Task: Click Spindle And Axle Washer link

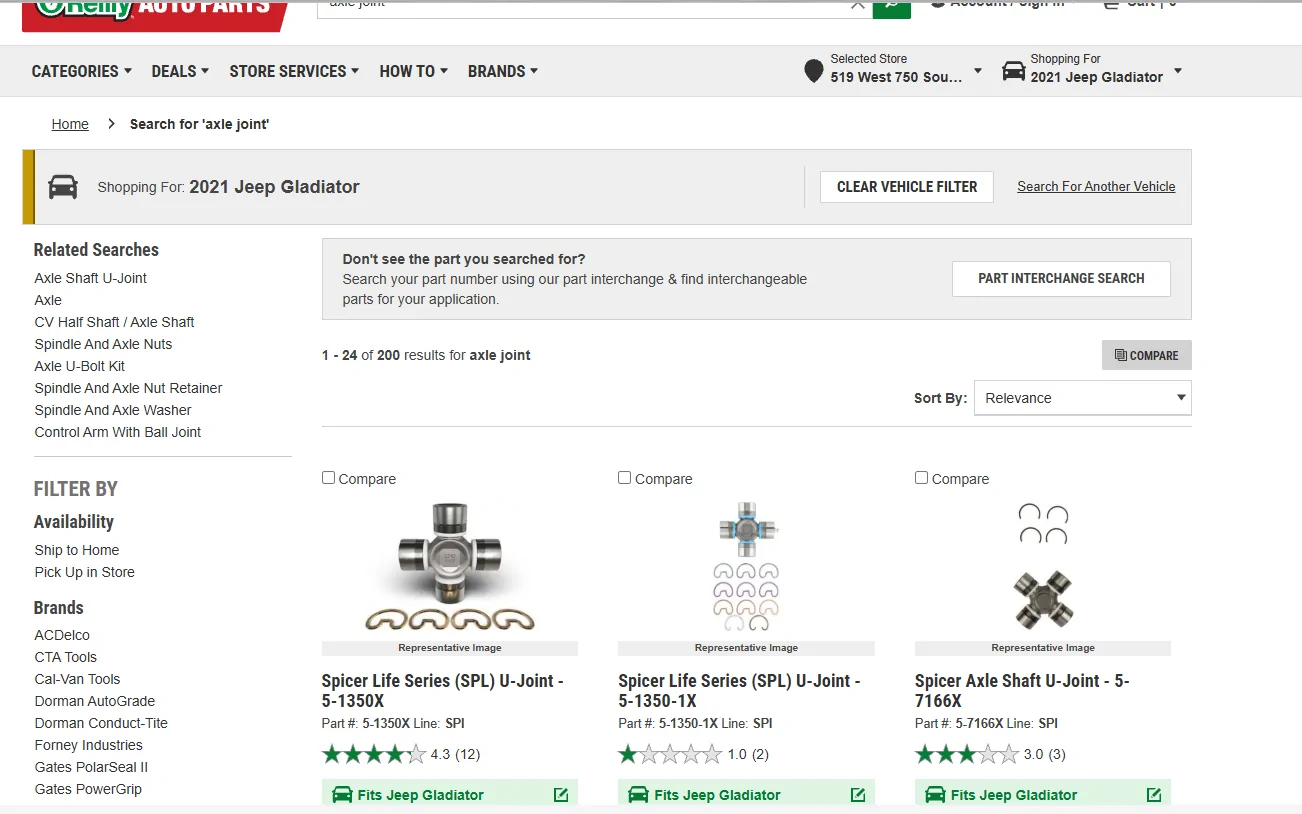Action: (x=113, y=410)
